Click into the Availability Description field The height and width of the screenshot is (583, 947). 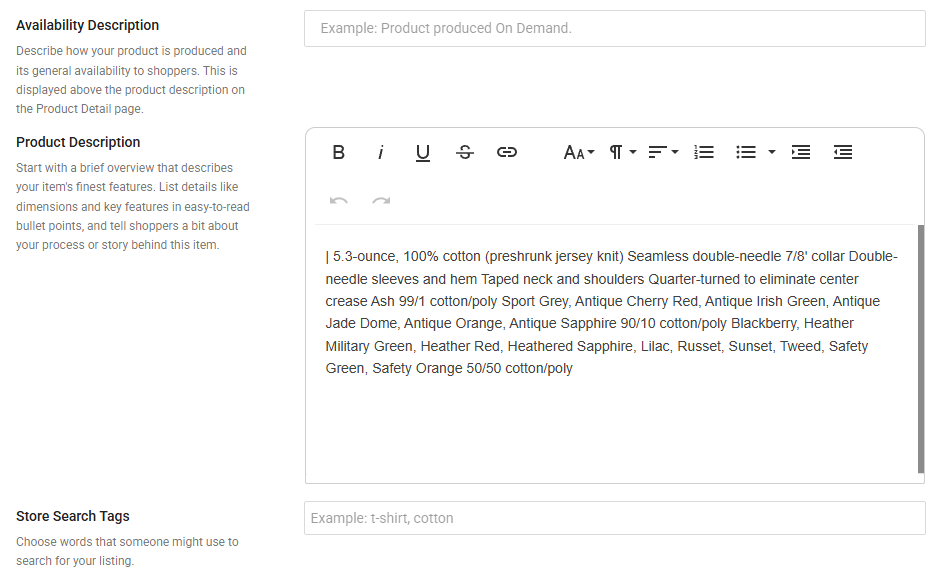614,28
